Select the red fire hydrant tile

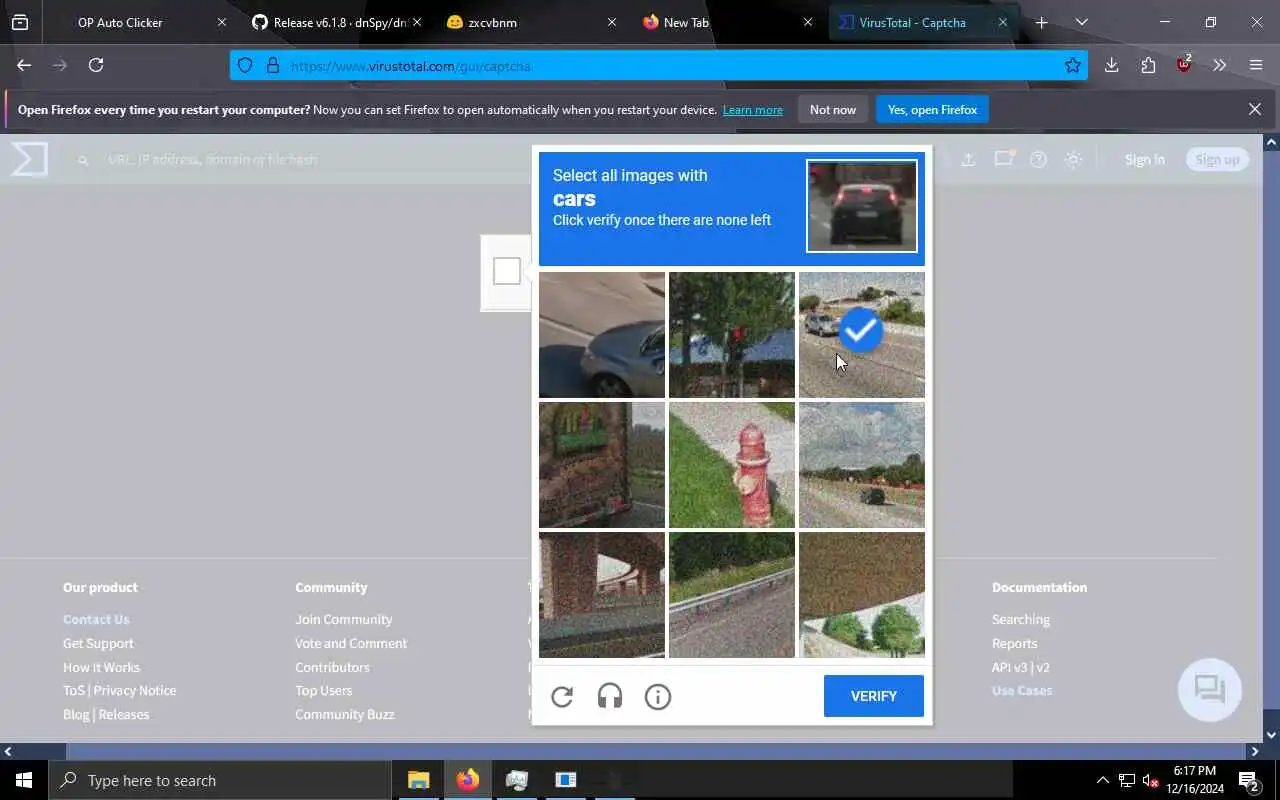point(732,465)
